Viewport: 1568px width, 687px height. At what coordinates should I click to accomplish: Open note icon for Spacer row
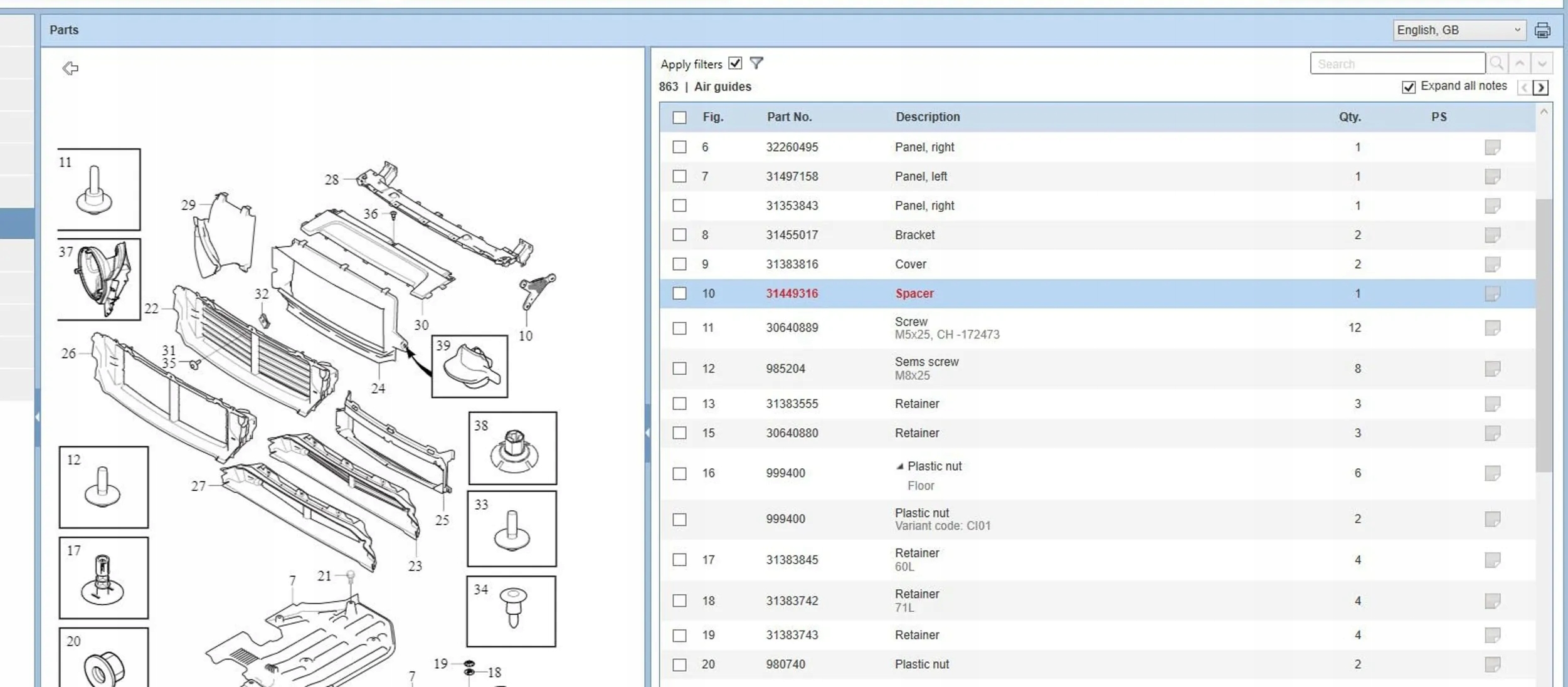(1492, 293)
